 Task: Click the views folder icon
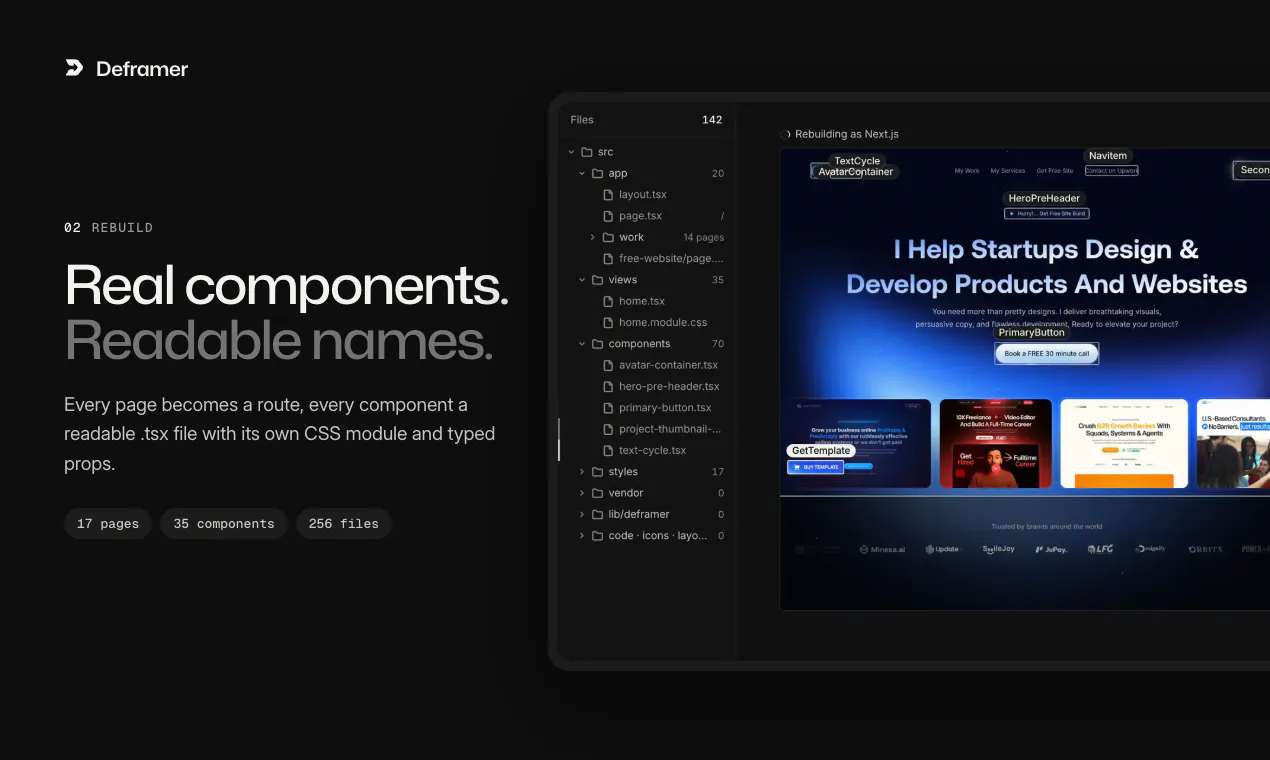click(597, 280)
